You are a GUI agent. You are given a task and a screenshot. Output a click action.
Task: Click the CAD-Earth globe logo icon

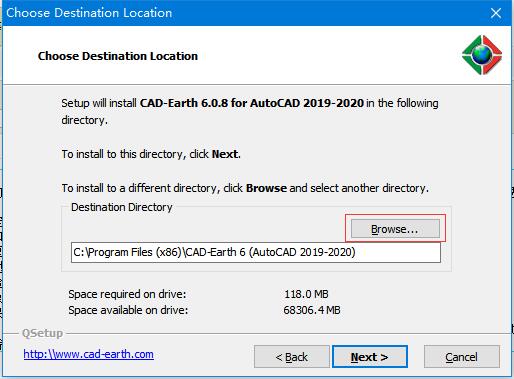482,55
